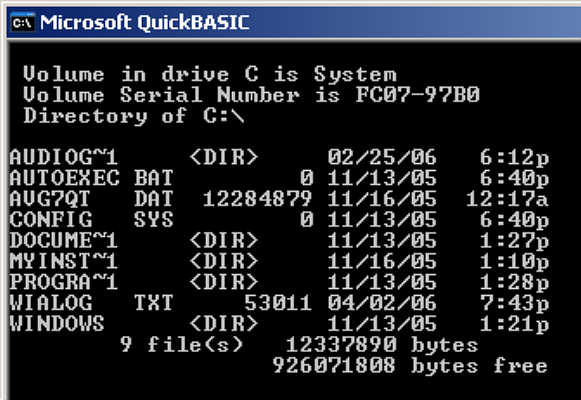Click MYINST~1 directory name
This screenshot has height=400, width=581.
click(64, 261)
